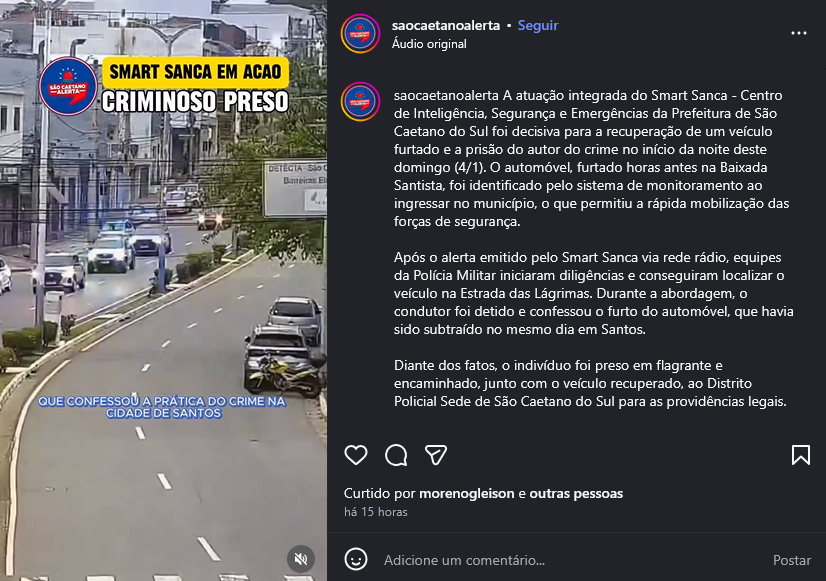The height and width of the screenshot is (581, 826).
Task: Open the Áudio original link
Action: pos(429,44)
